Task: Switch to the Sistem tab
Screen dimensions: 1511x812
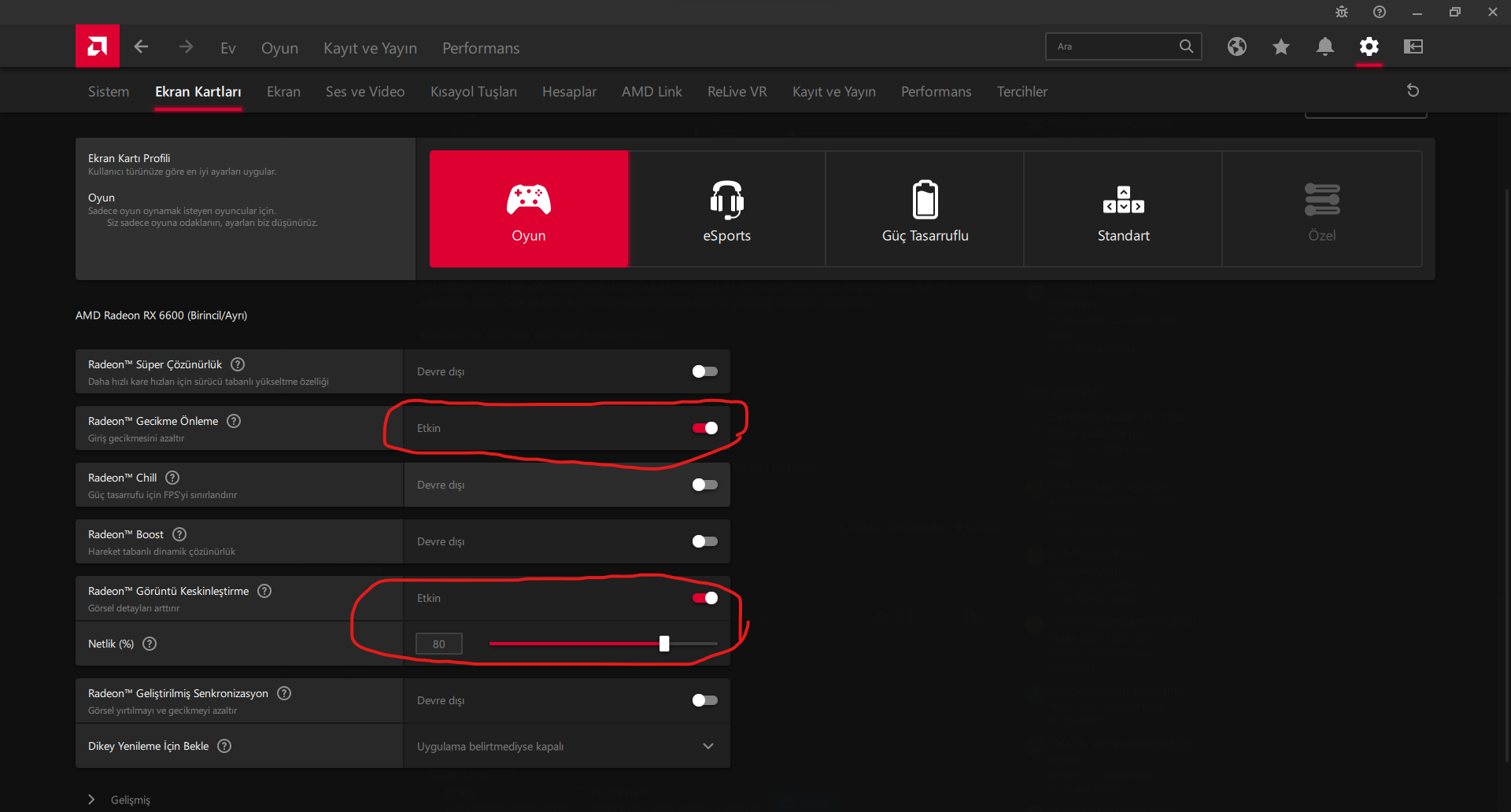Action: pyautogui.click(x=109, y=91)
